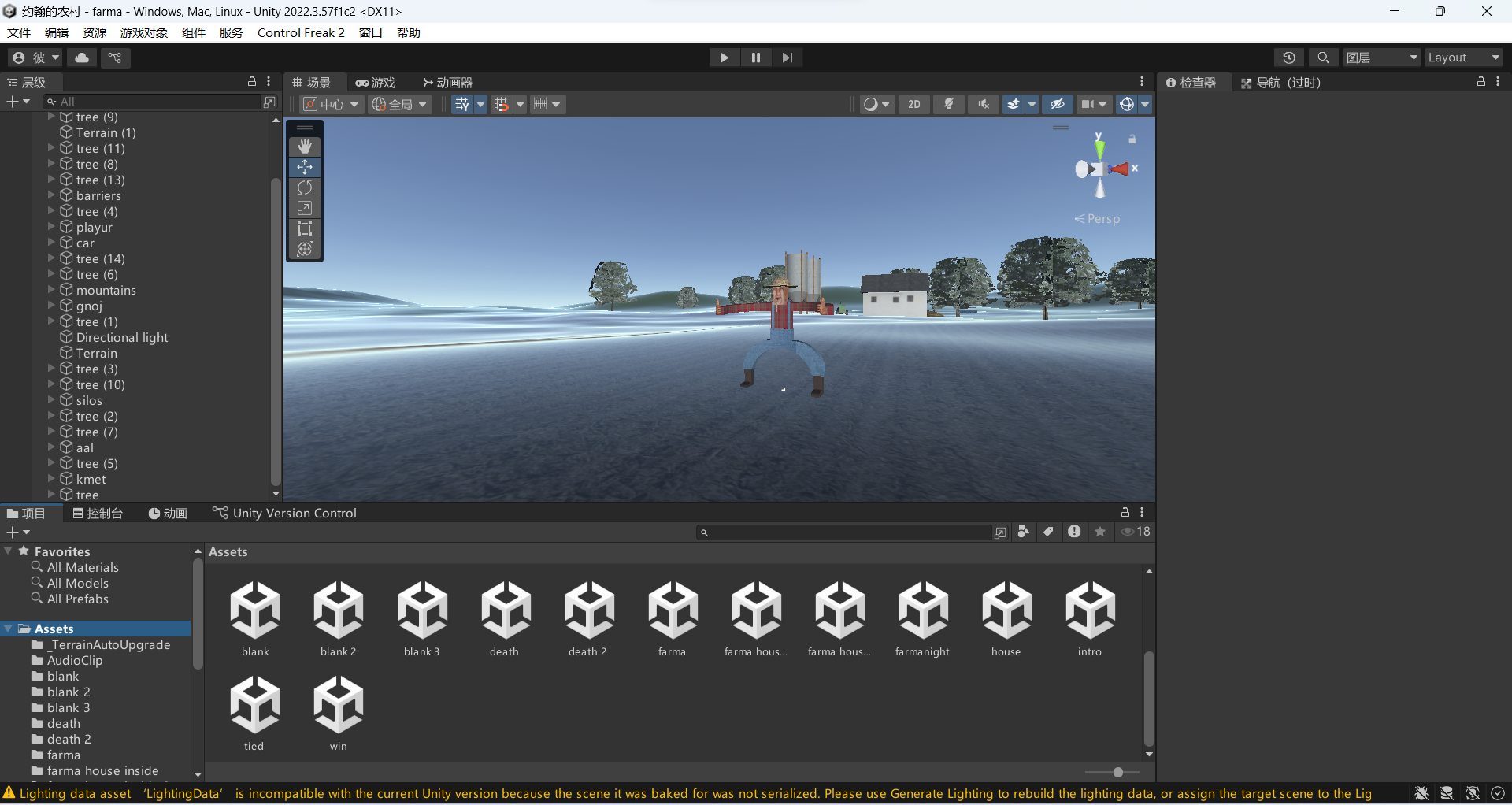Click the Persp projection label
The height and width of the screenshot is (805, 1512).
tap(1097, 219)
